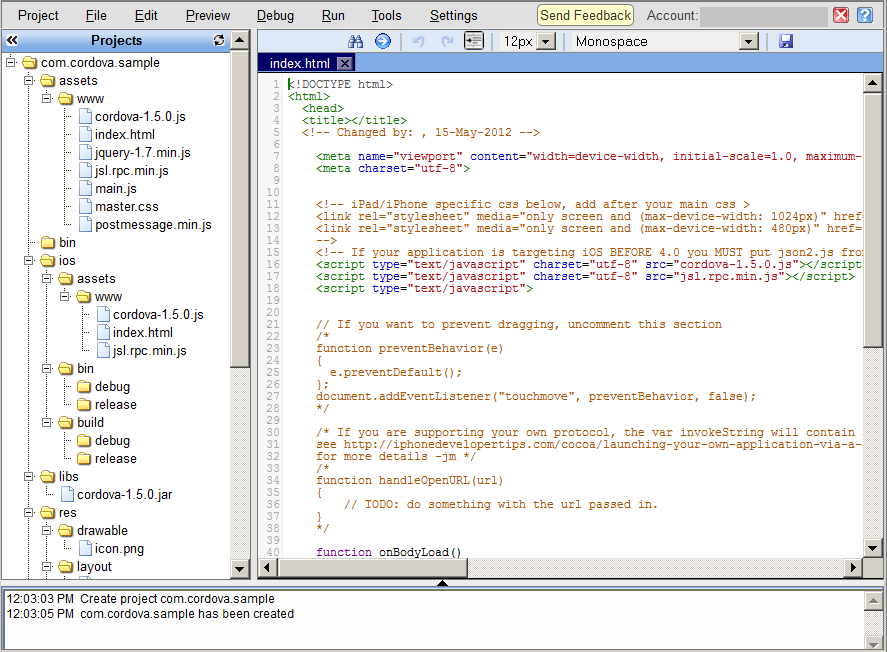Open the Tools menu
This screenshot has width=887, height=652.
click(386, 15)
